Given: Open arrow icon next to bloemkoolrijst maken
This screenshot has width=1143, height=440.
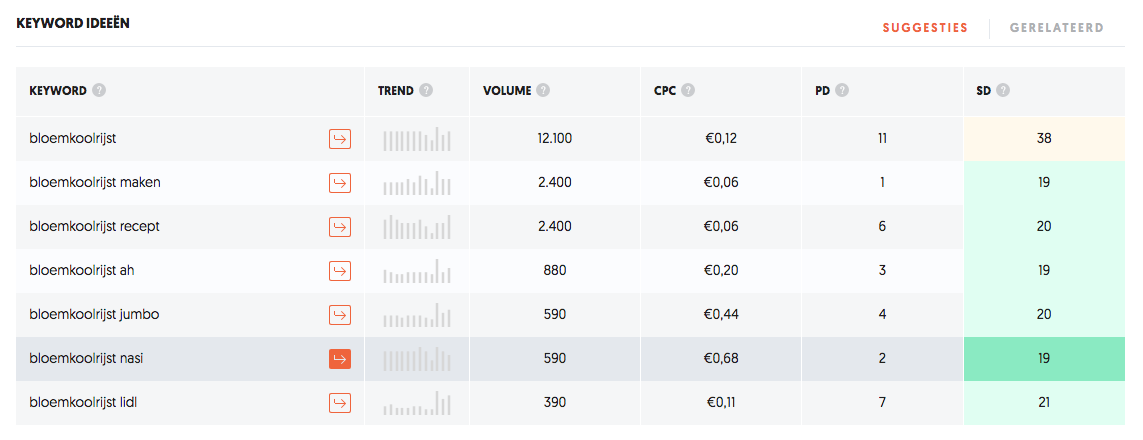Looking at the screenshot, I should [x=340, y=183].
